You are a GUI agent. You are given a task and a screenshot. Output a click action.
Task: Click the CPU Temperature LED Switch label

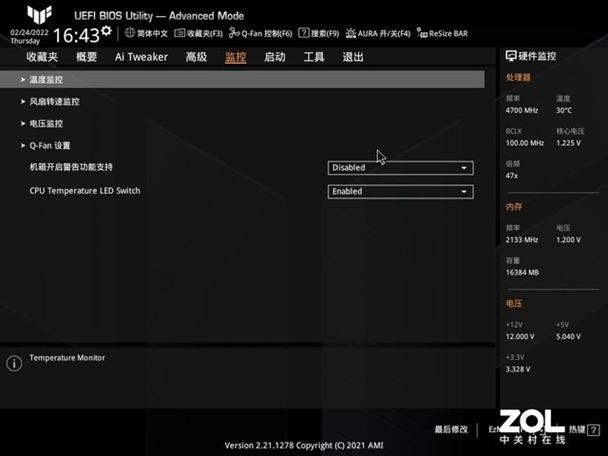coord(85,191)
